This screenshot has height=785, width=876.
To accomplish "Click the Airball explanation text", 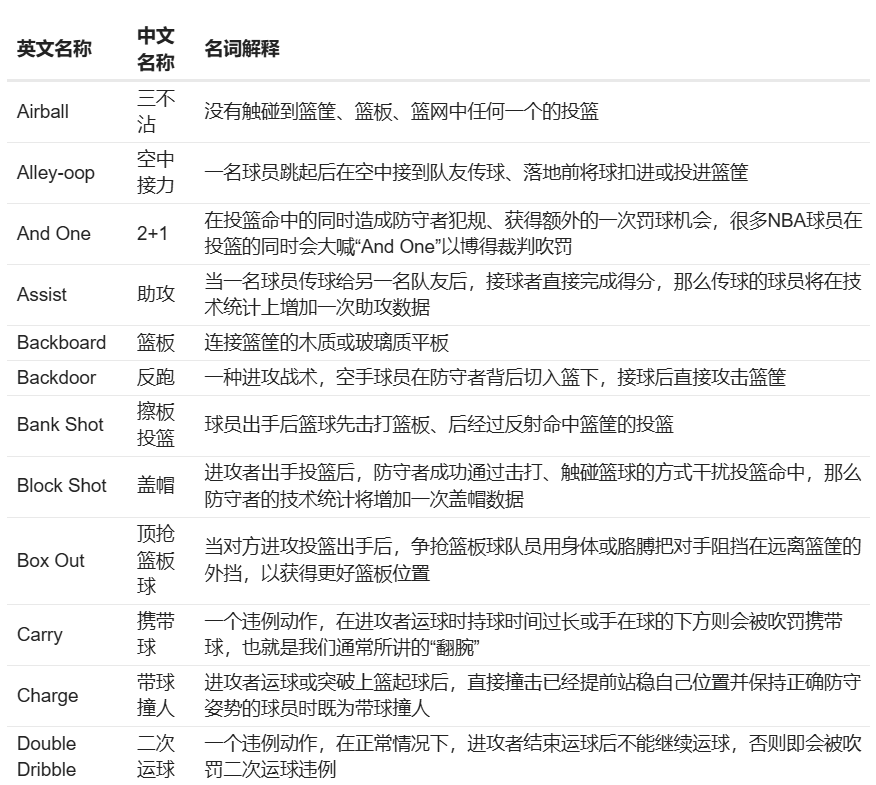I will (401, 112).
